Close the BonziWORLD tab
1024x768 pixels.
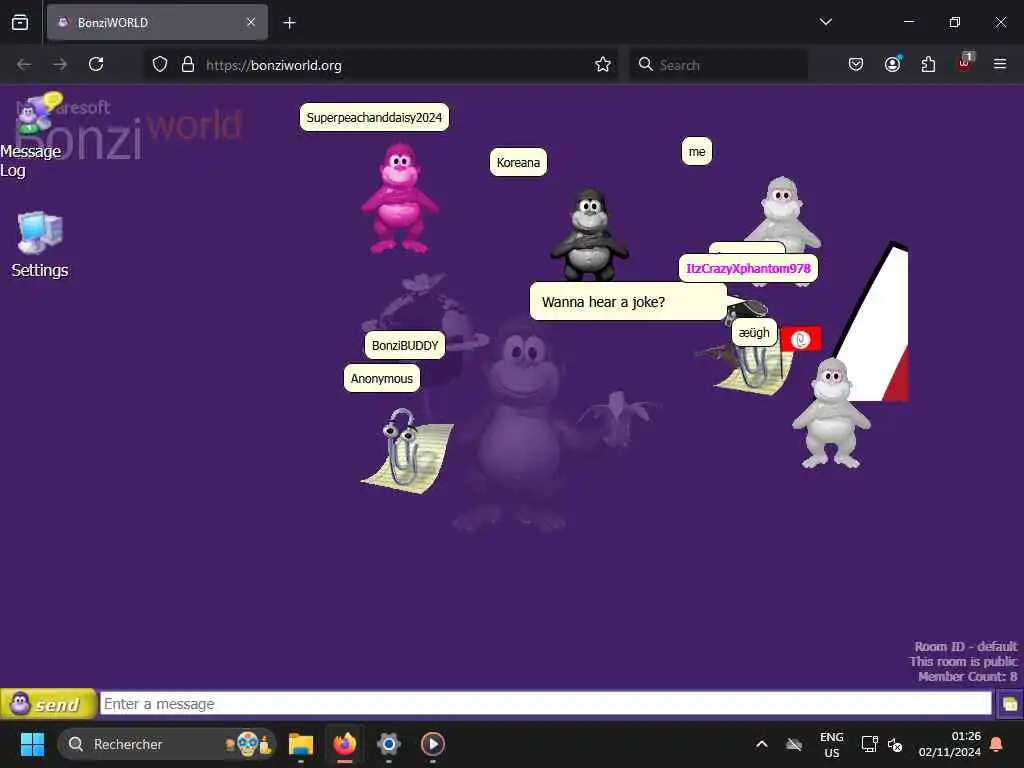pyautogui.click(x=251, y=22)
